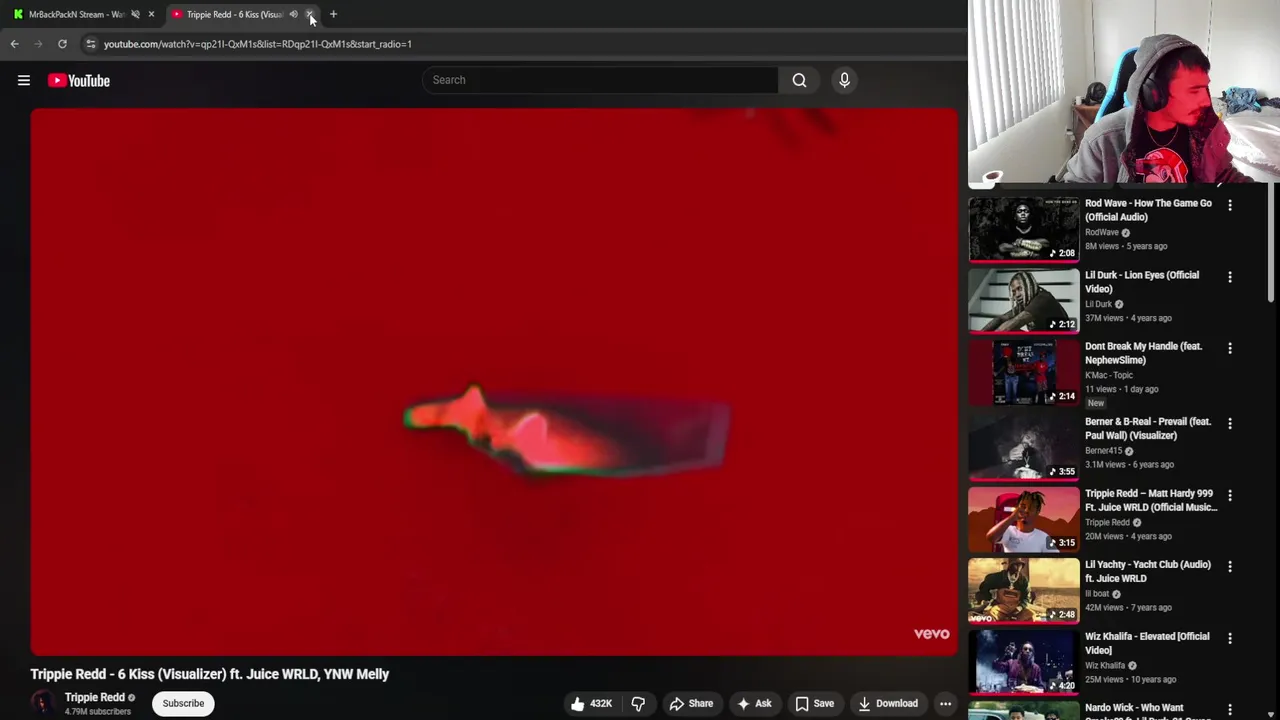Viewport: 1280px width, 720px height.
Task: Reload the page
Action: pyautogui.click(x=62, y=44)
